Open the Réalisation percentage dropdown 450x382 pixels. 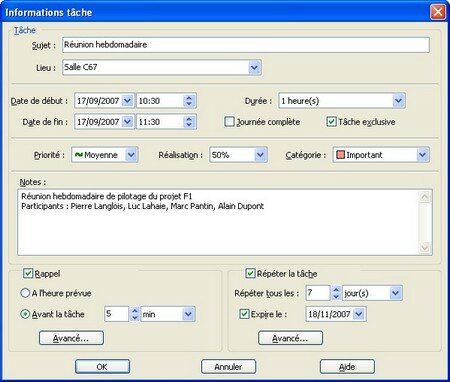(260, 155)
